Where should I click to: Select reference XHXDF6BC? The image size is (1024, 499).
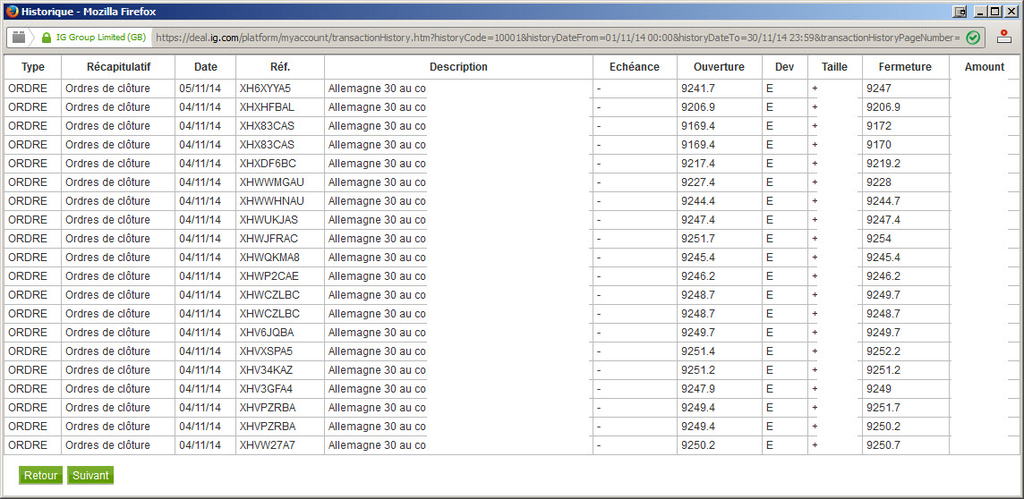(x=268, y=163)
